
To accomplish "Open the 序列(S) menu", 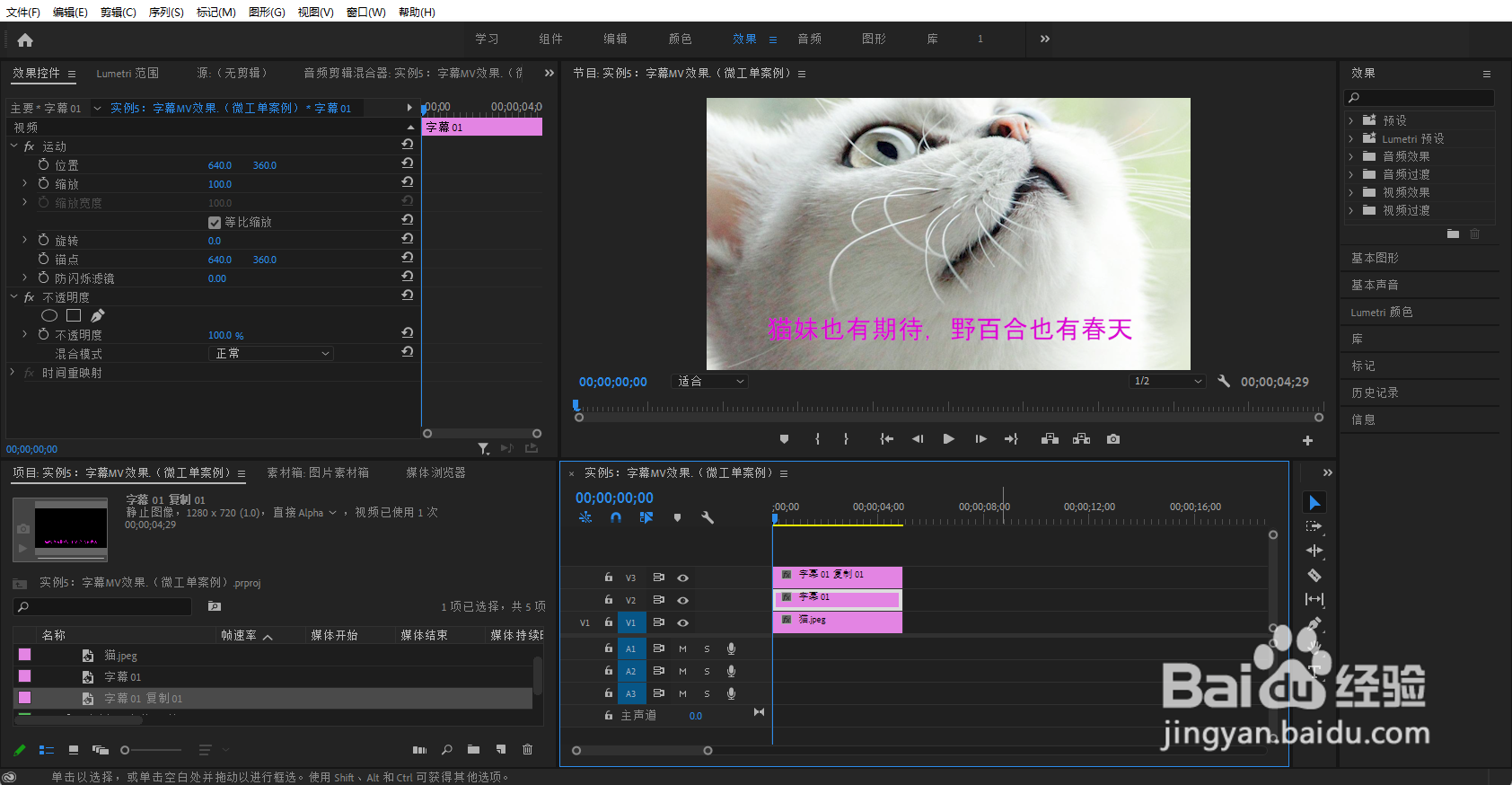I will tap(166, 12).
